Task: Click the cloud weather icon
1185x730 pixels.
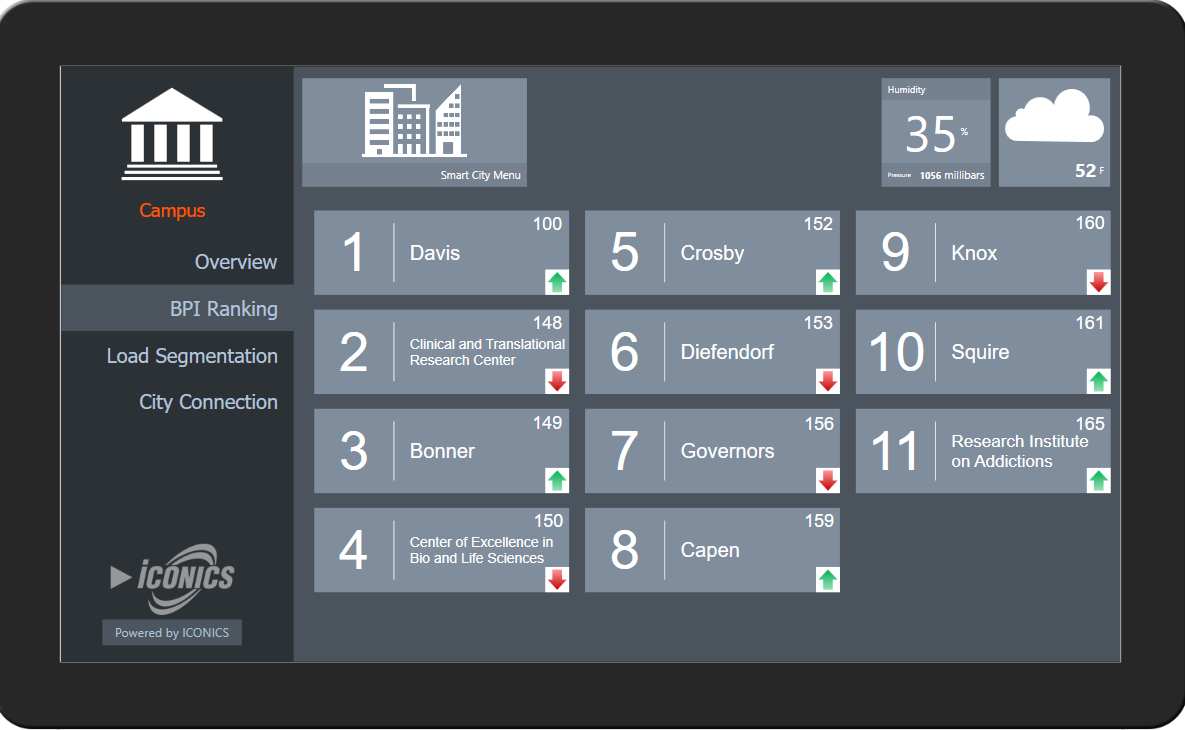Action: (x=1054, y=120)
